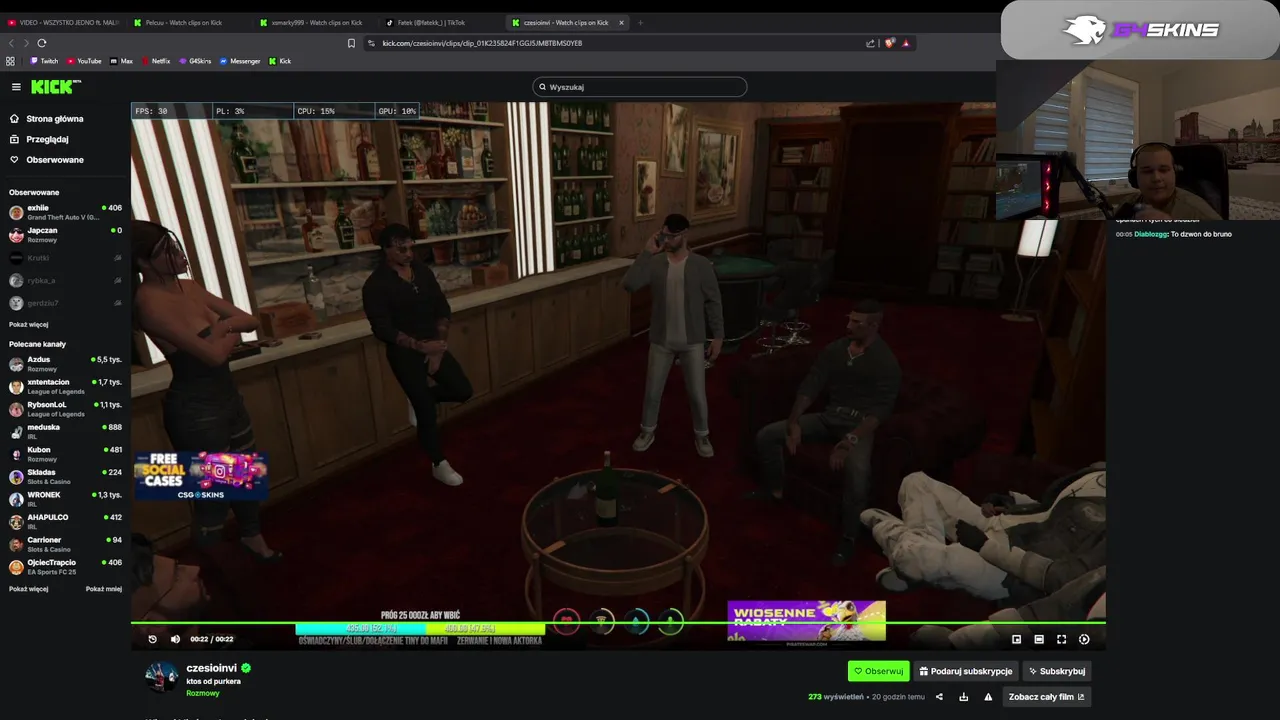Open the YouTube bookmark
The width and height of the screenshot is (1280, 720).
click(85, 61)
